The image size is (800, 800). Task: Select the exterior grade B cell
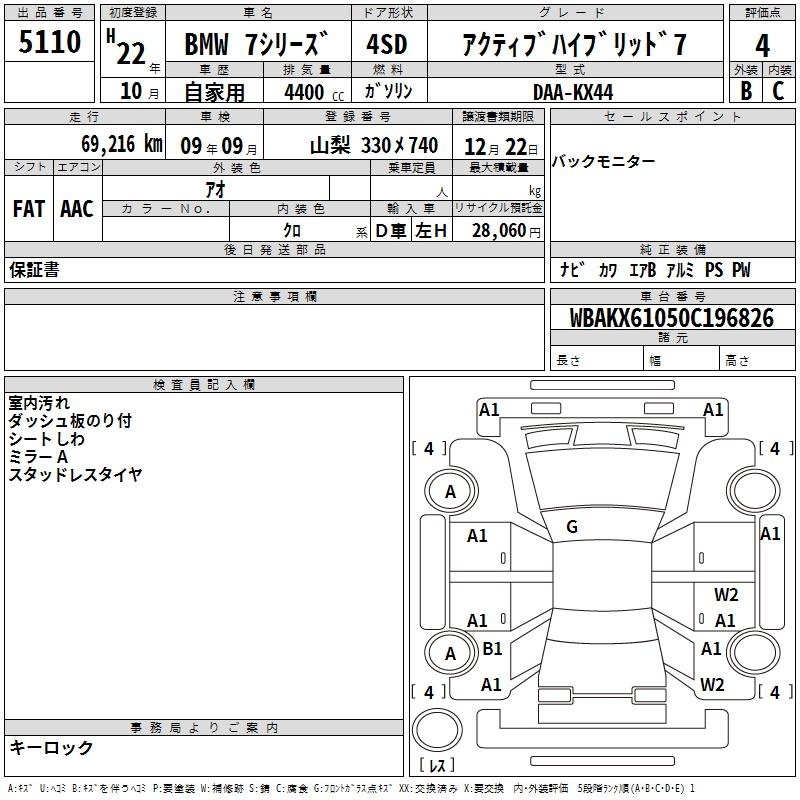(746, 90)
